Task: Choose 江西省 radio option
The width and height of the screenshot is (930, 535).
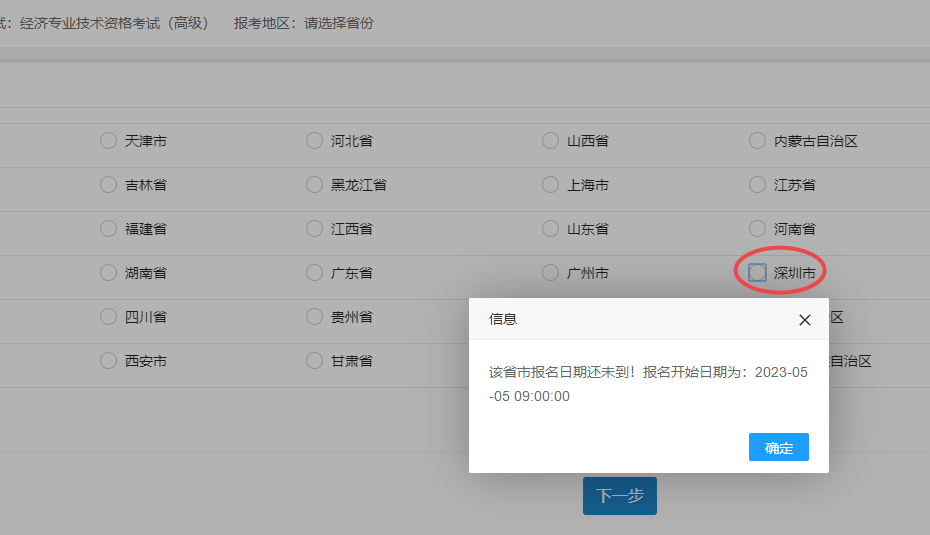Action: [315, 229]
